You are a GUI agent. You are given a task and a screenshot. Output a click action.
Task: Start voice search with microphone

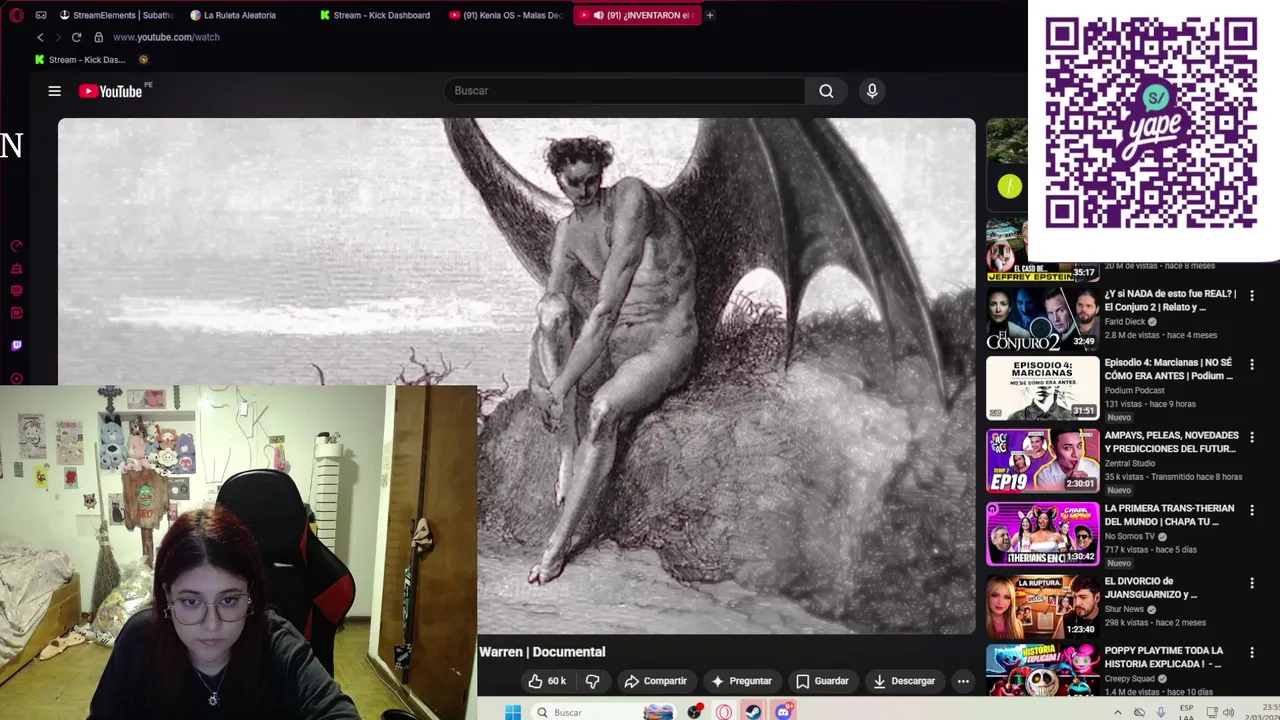(872, 91)
